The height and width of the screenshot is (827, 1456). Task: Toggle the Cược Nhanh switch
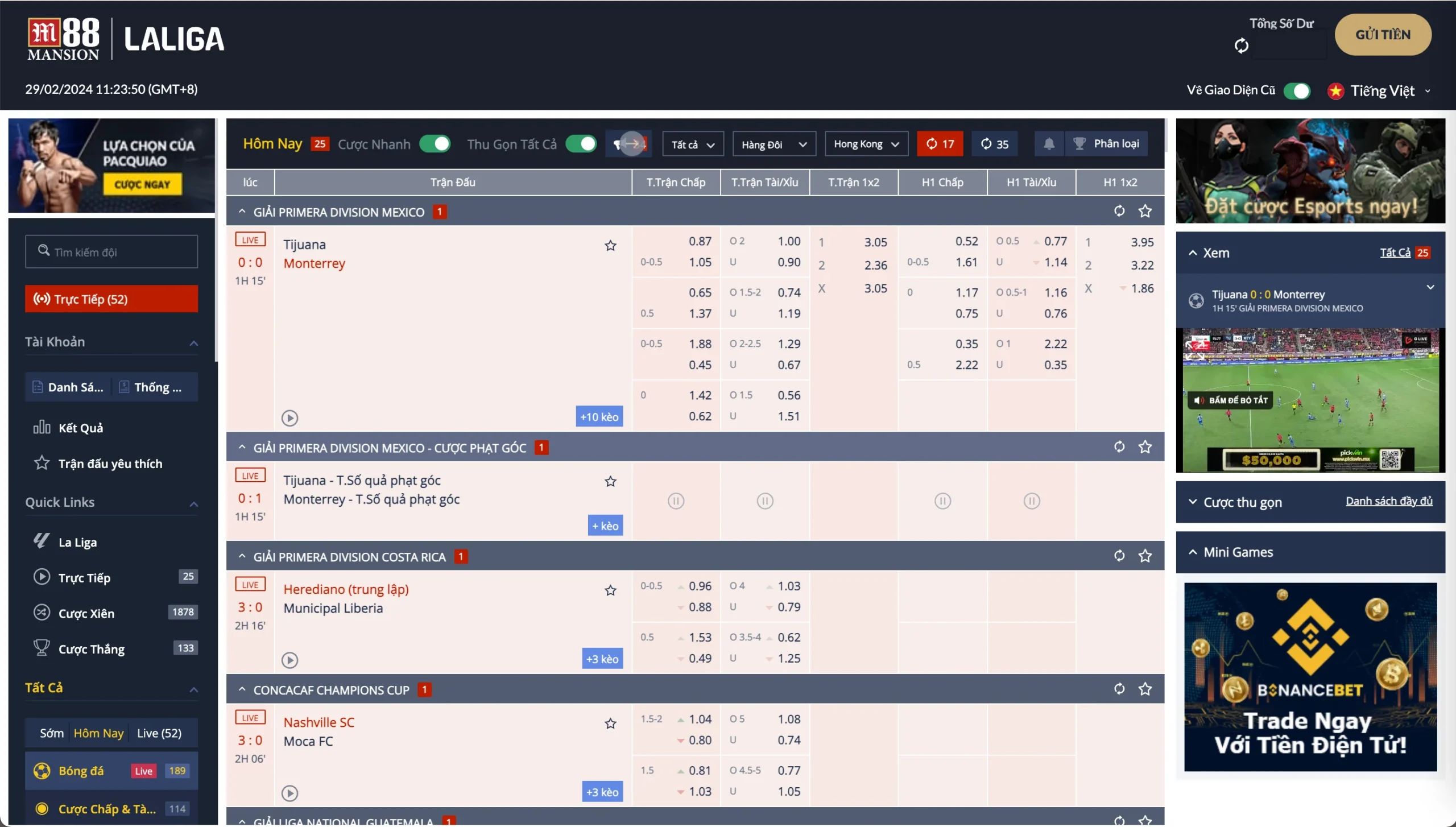pyautogui.click(x=435, y=144)
